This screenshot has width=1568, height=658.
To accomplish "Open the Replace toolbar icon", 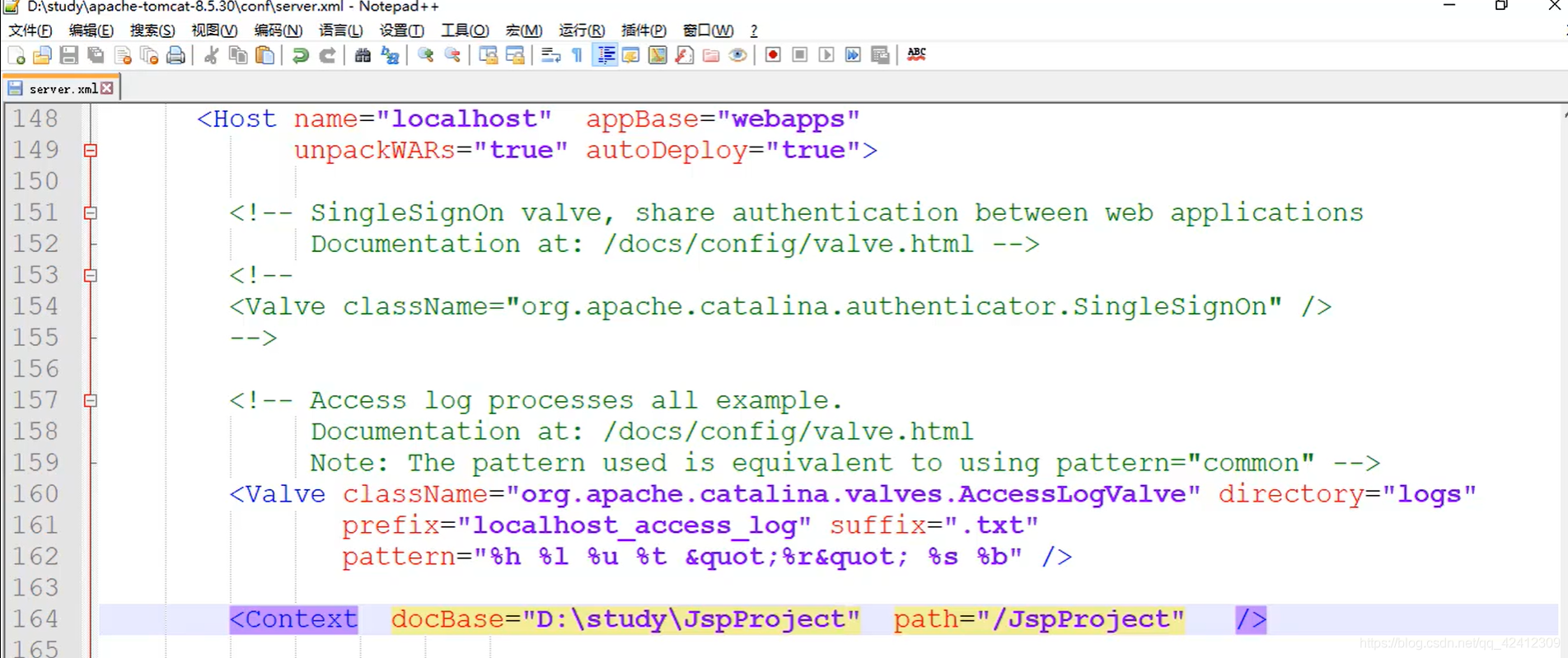I will [390, 55].
